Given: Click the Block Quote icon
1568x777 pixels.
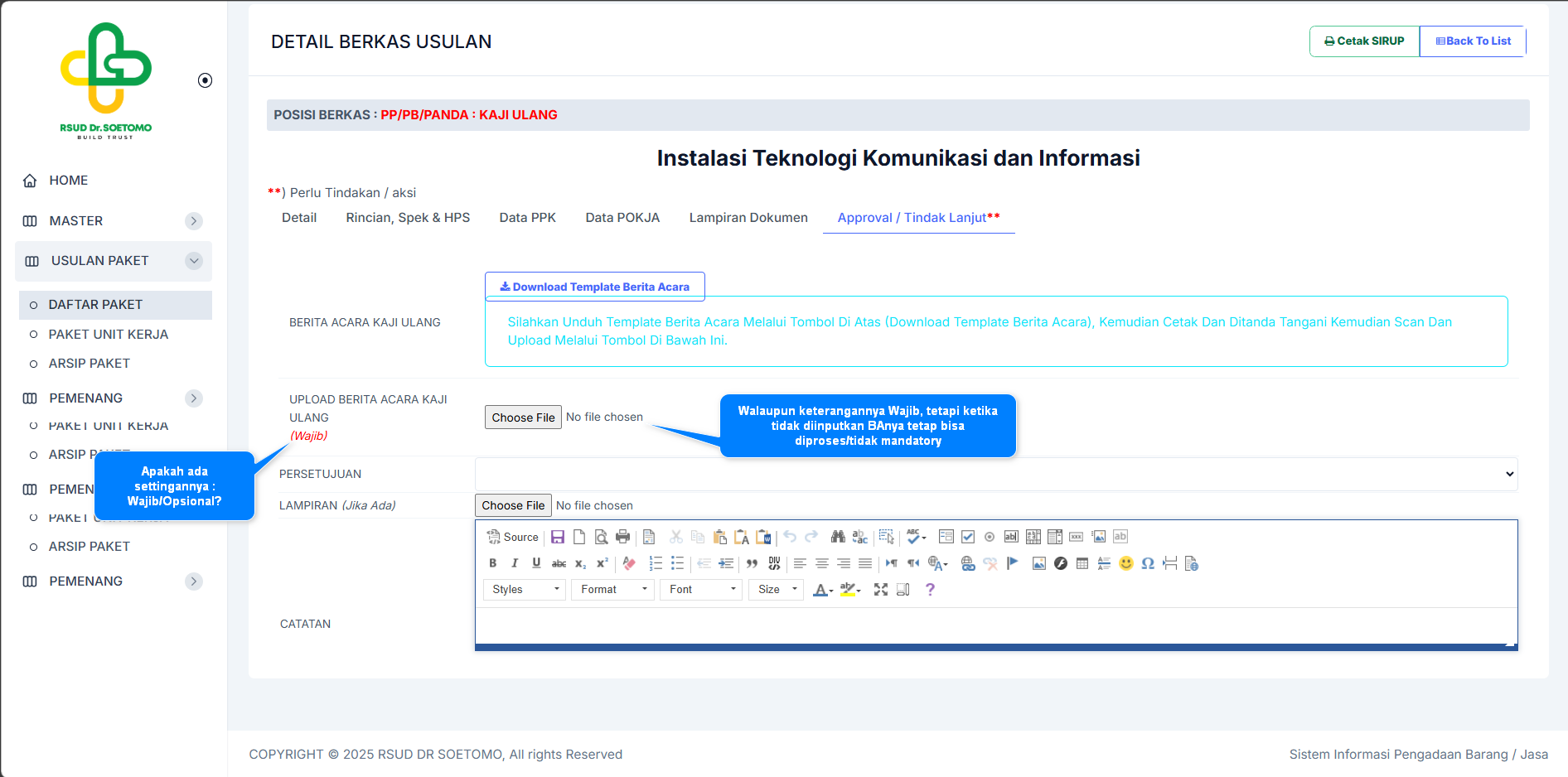Looking at the screenshot, I should 752,563.
